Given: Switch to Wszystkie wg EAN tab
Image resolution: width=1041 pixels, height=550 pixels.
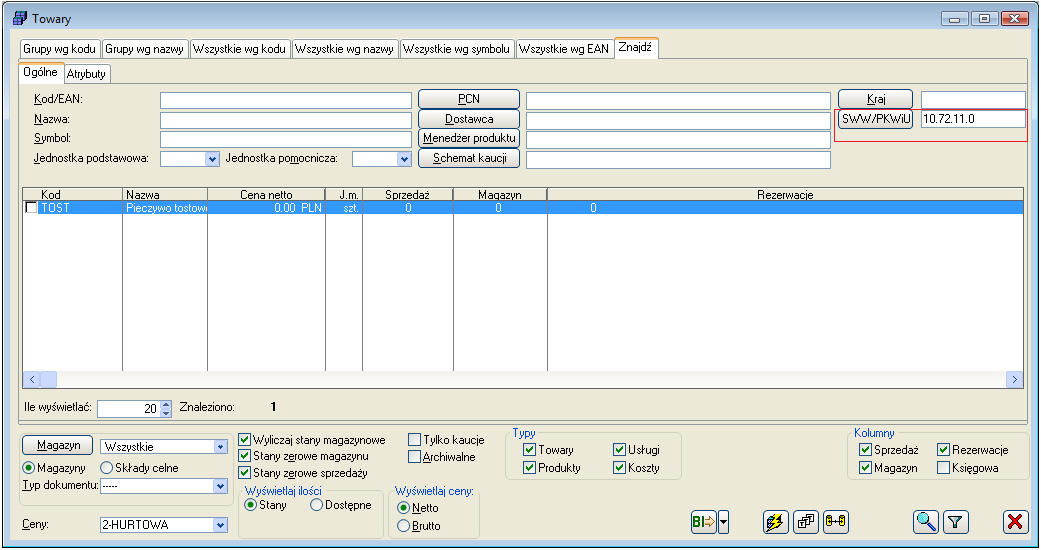Looking at the screenshot, I should coord(564,48).
